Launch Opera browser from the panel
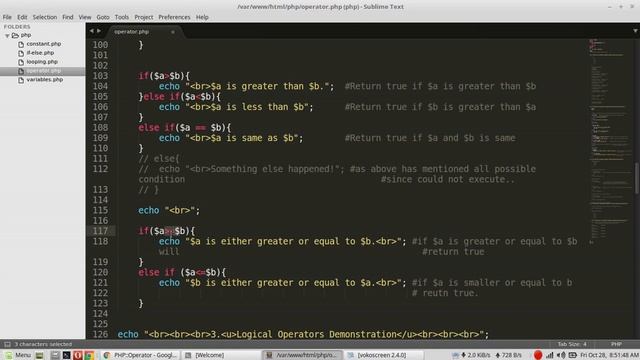This screenshot has height=360, width=640. point(78,355)
